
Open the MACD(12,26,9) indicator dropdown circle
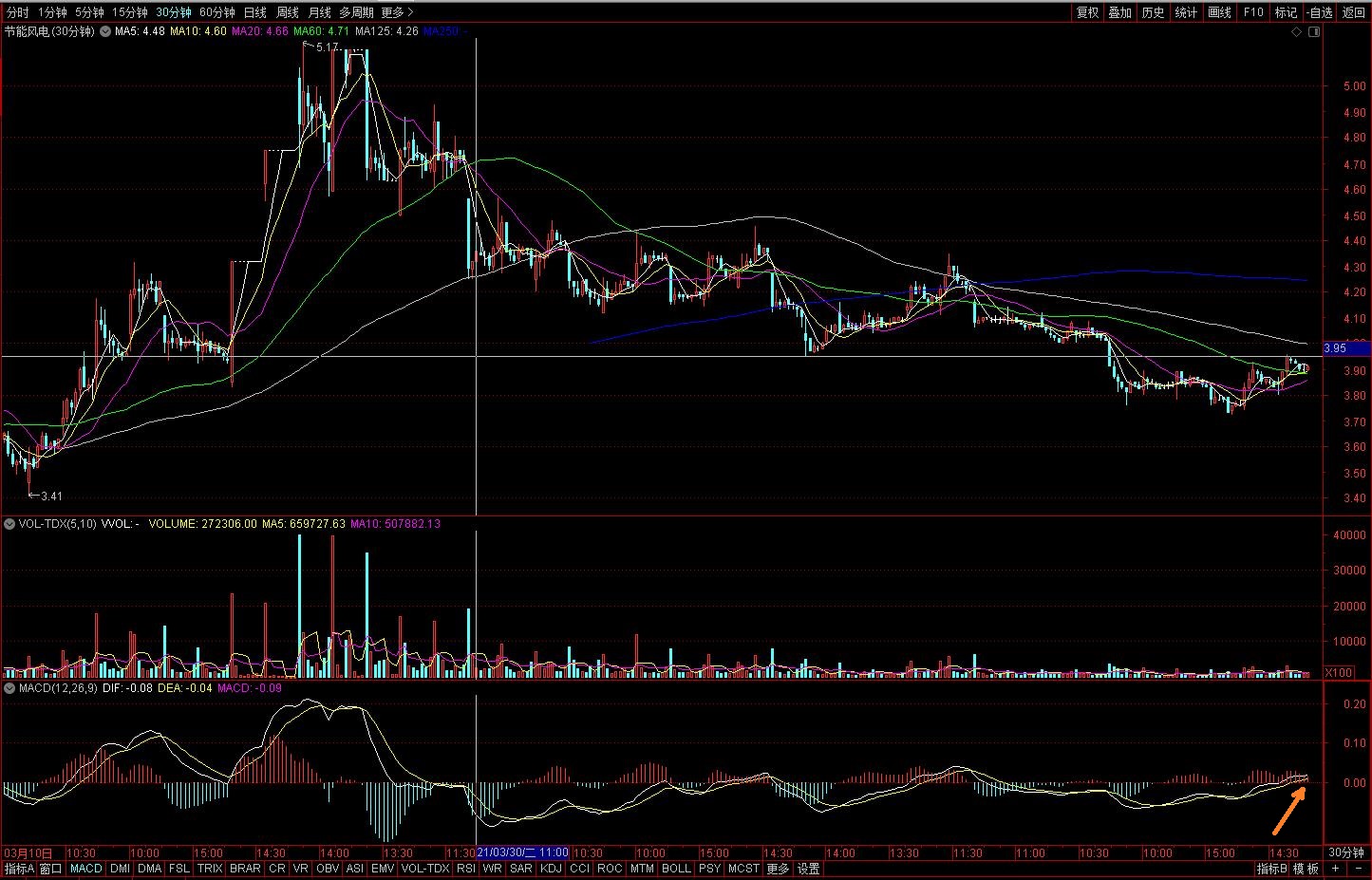tap(9, 688)
